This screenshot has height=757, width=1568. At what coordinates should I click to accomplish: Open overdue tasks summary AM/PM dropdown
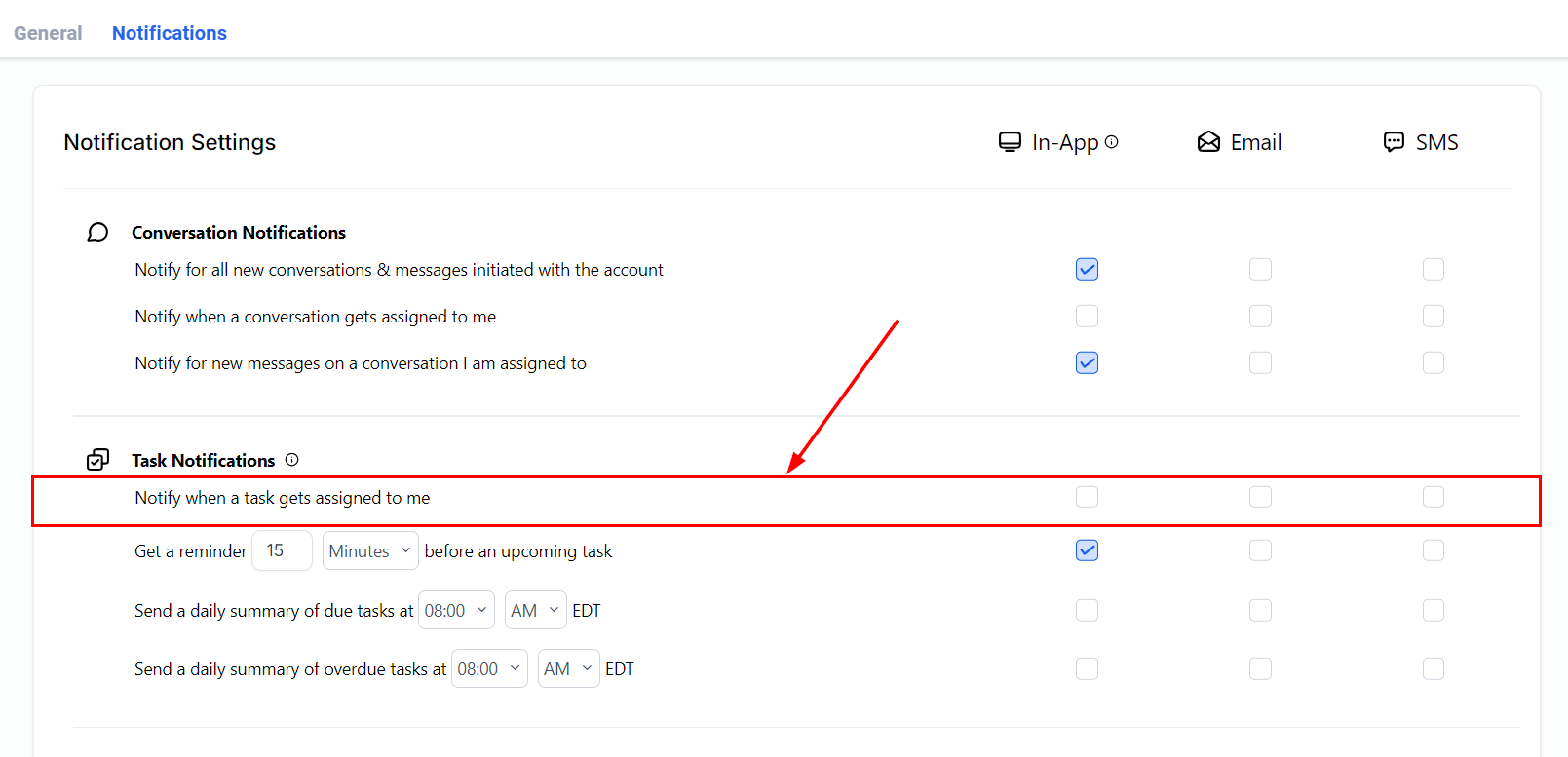click(x=568, y=668)
